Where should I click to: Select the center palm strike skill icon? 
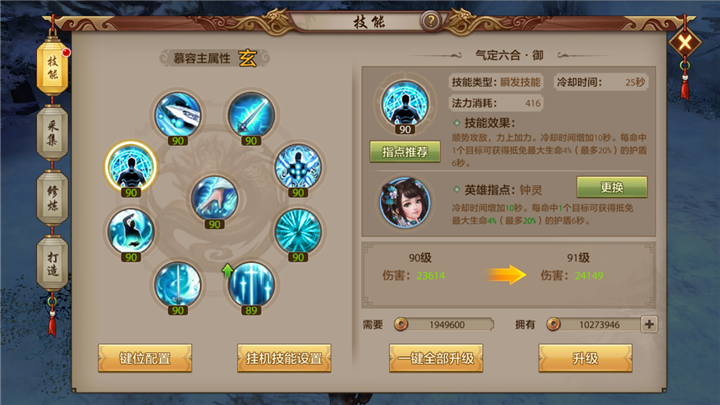(x=214, y=198)
